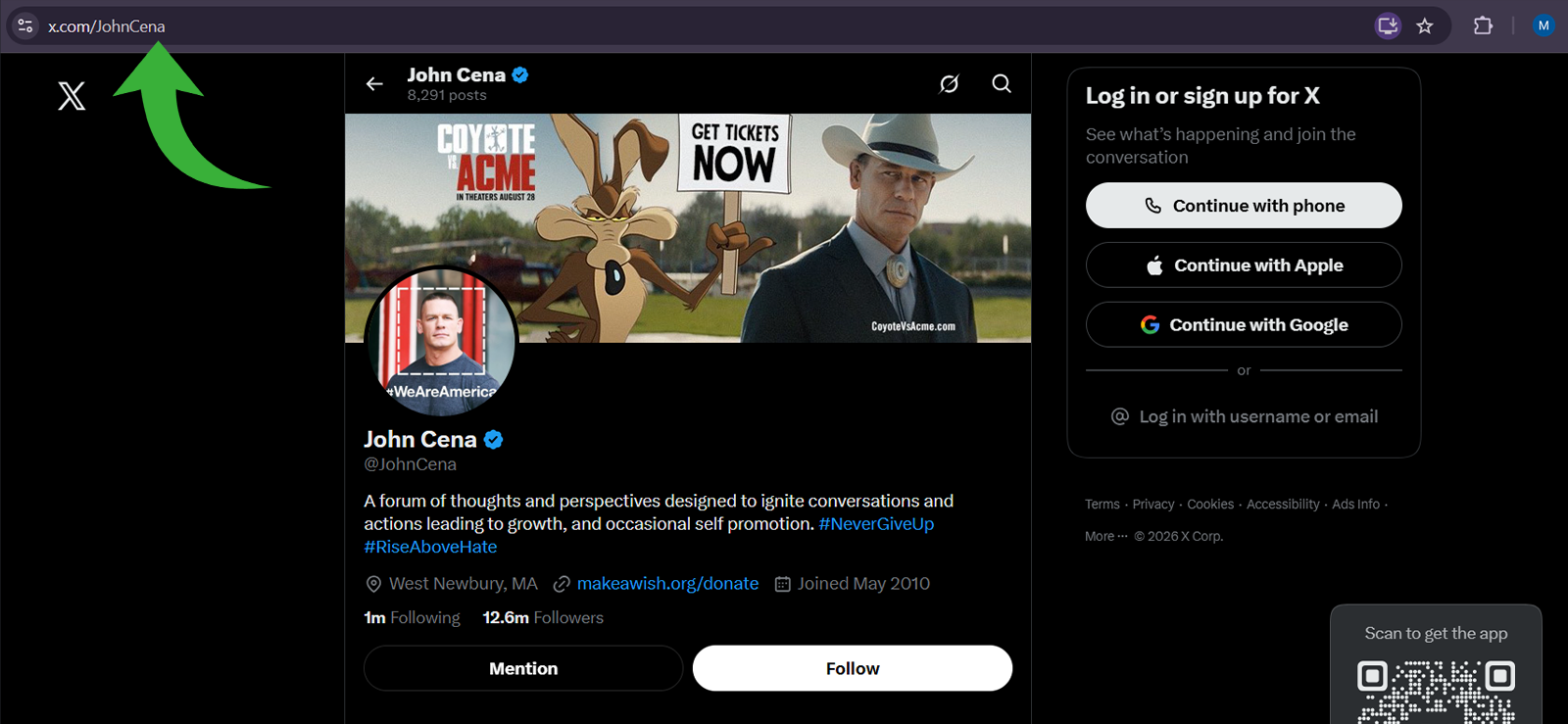Click the verified badge next to the profile name
Screen dimensions: 1568x724
click(494, 440)
